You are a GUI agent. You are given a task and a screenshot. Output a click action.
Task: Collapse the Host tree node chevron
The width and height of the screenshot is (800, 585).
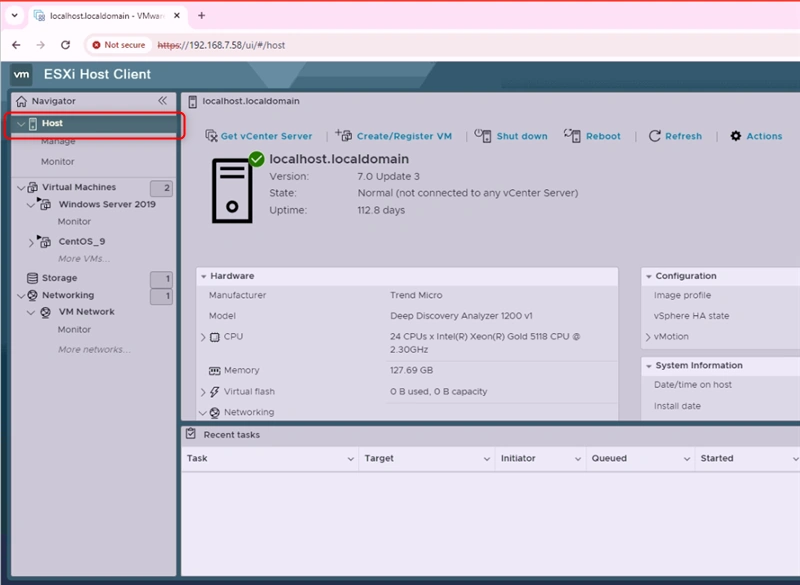[21, 123]
